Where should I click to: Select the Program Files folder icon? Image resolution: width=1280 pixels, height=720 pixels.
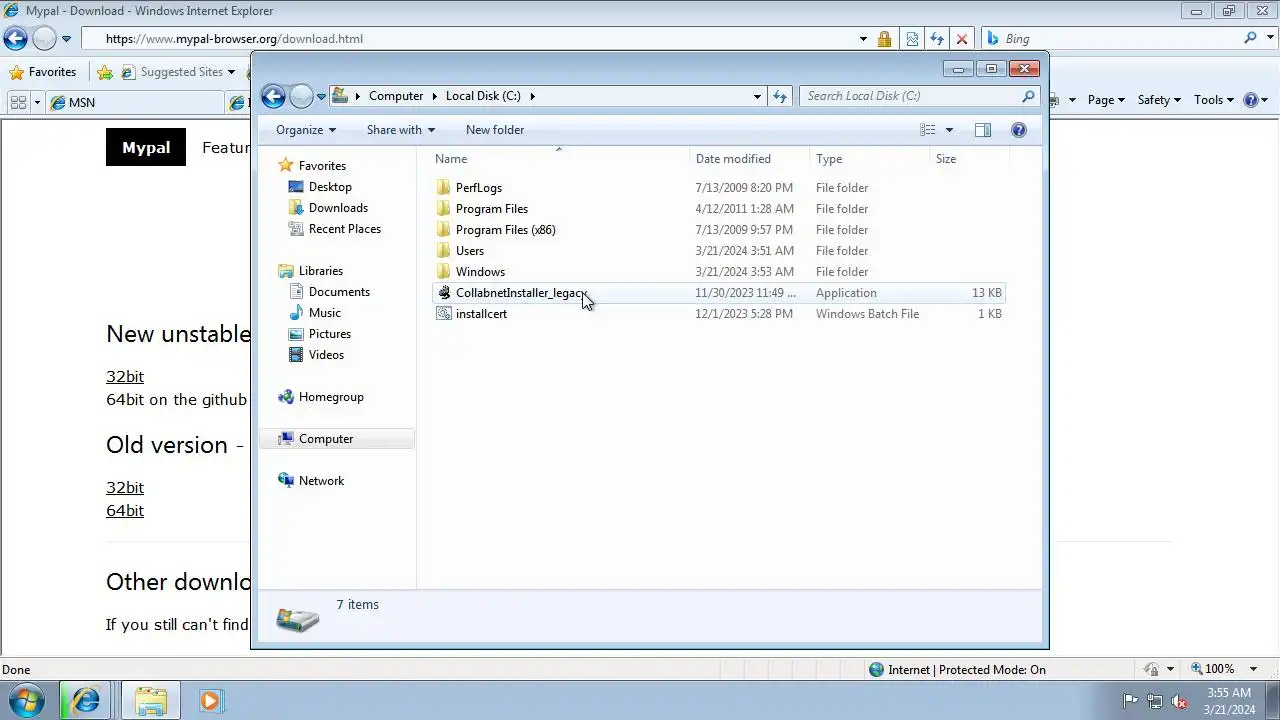444,209
